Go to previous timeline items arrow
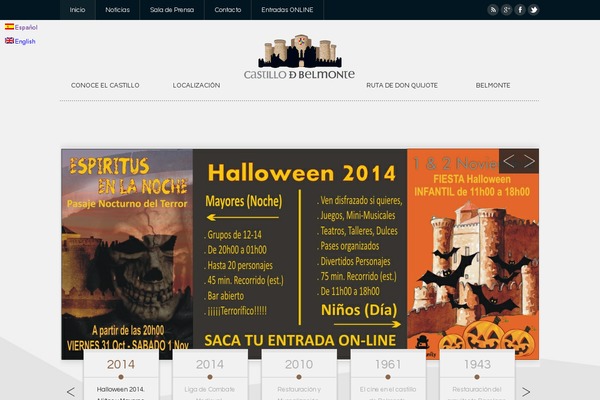 click(71, 392)
